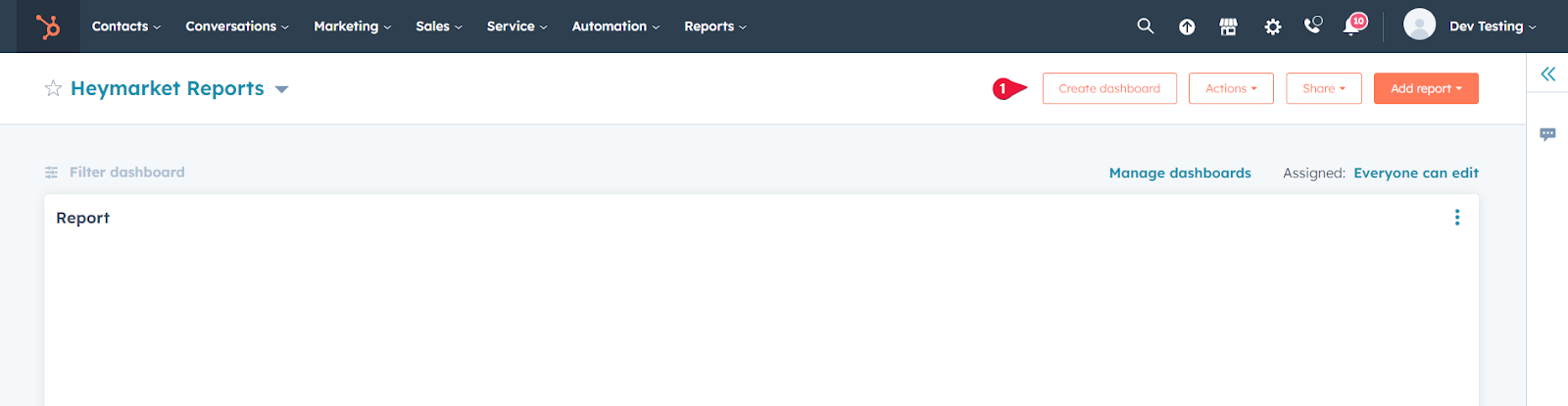Open the marketplace storefront icon
Screen dimensions: 1568x406
tap(1228, 27)
